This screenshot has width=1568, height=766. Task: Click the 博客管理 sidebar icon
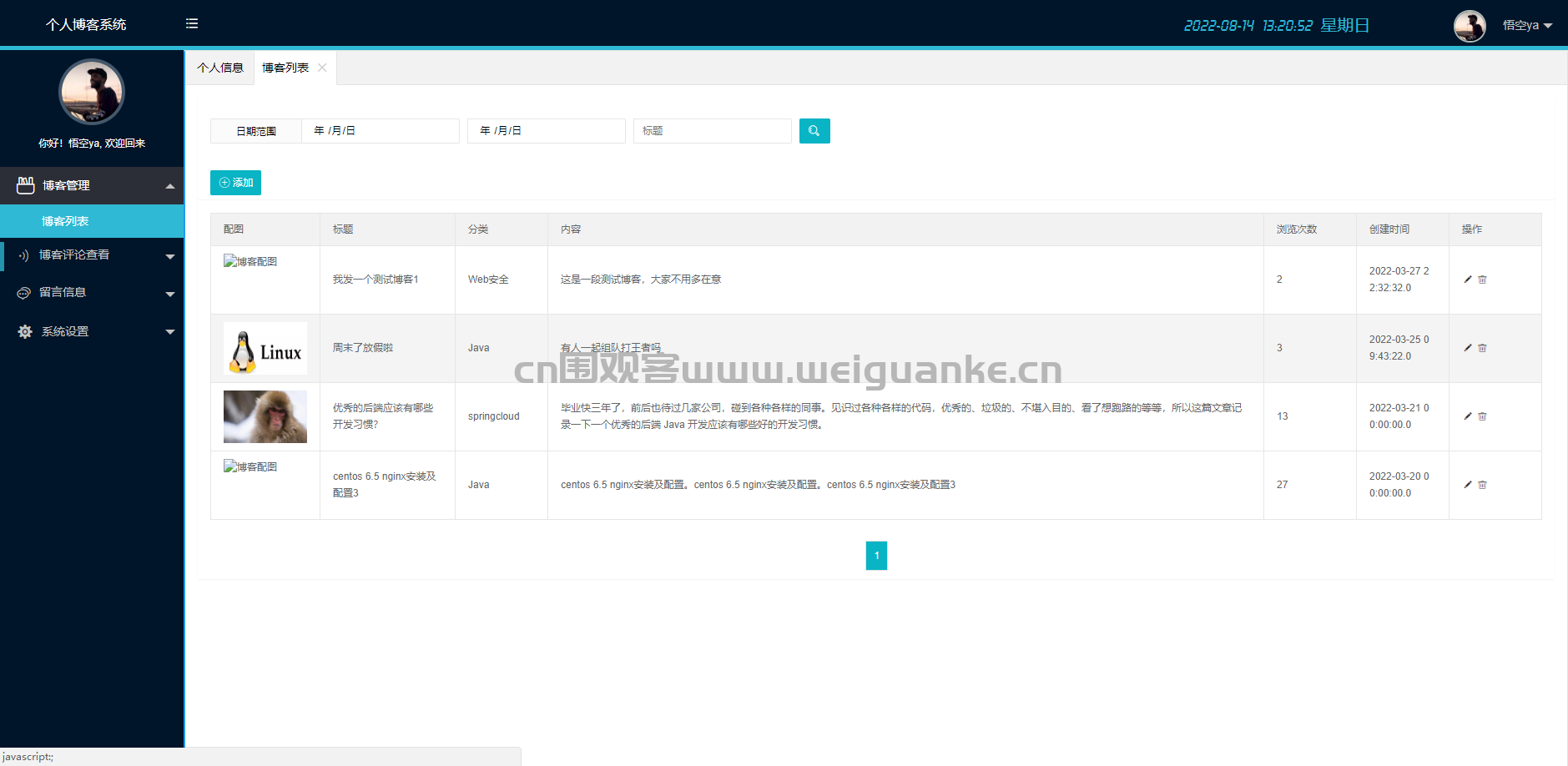tap(26, 185)
